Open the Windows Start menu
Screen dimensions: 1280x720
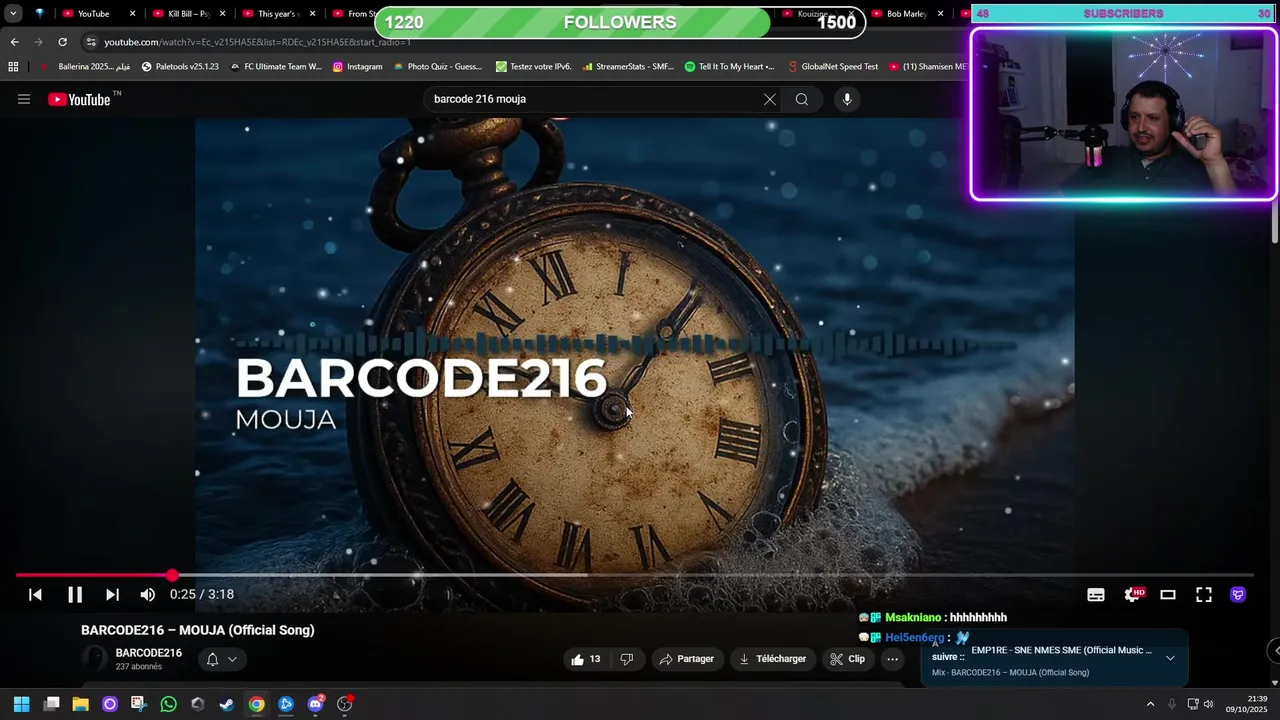tap(22, 704)
